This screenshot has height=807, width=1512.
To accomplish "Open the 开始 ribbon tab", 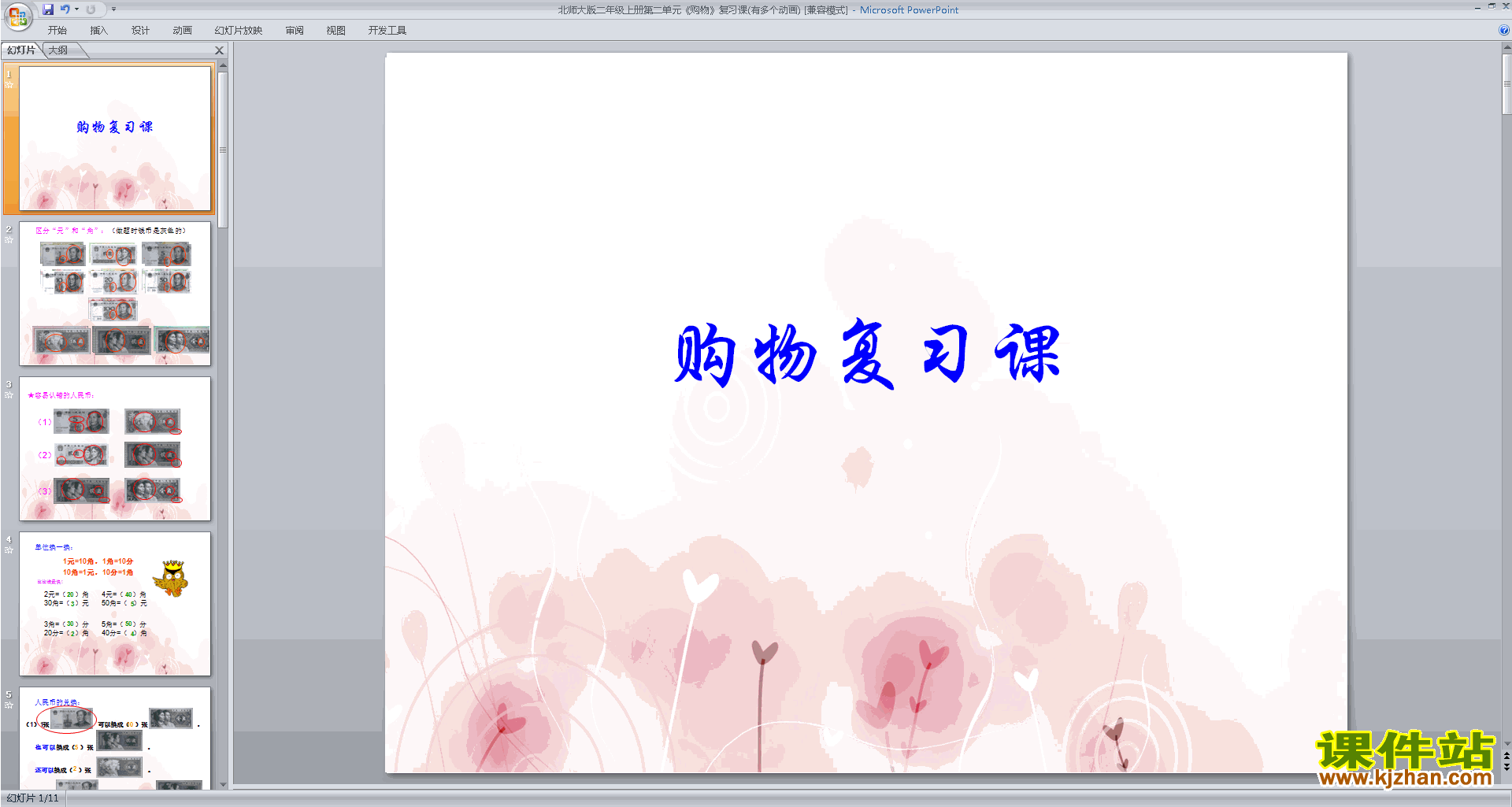I will coord(57,31).
